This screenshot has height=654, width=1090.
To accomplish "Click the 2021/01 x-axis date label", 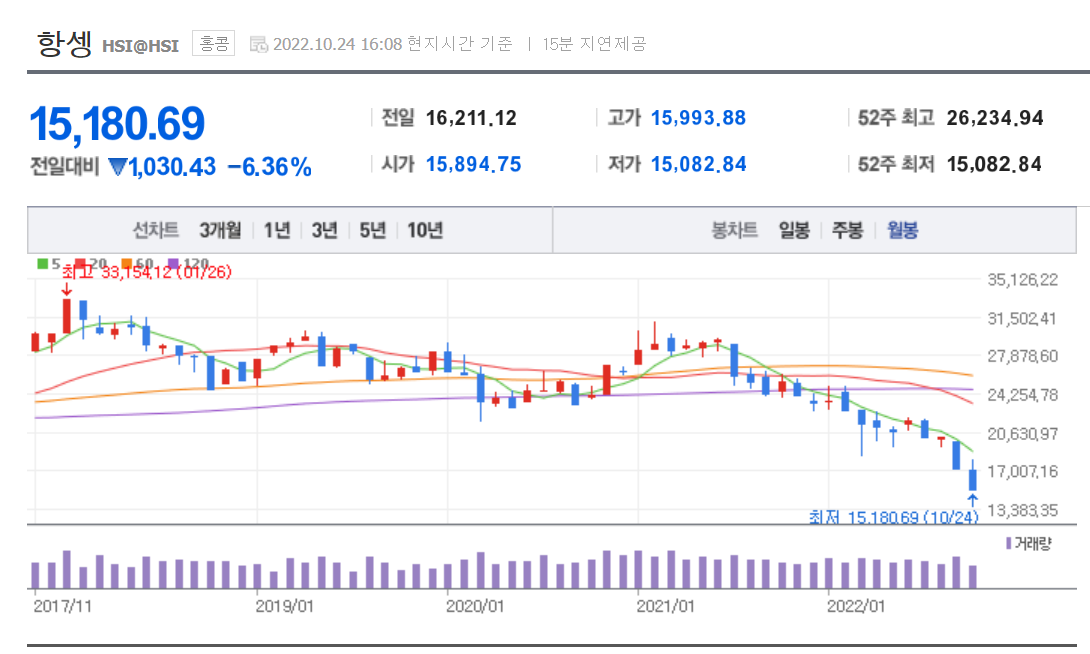I will coord(665,606).
